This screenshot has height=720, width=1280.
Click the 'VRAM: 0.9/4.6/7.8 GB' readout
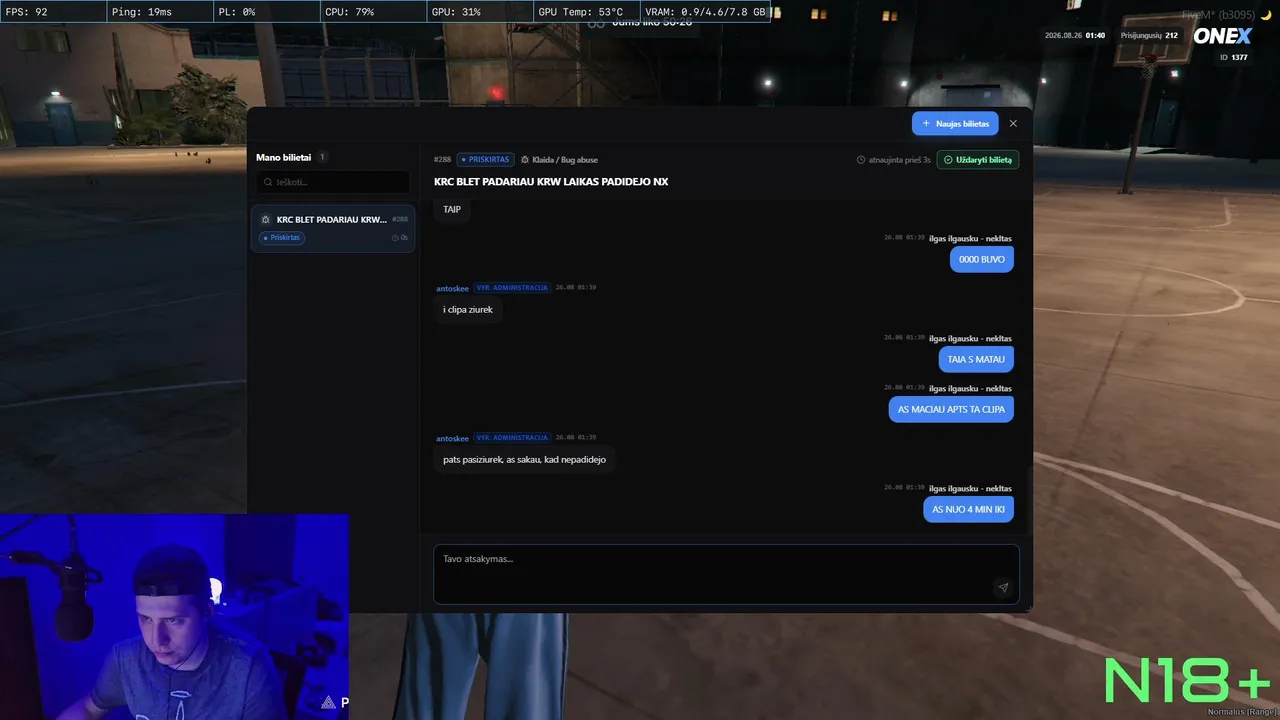pos(706,12)
